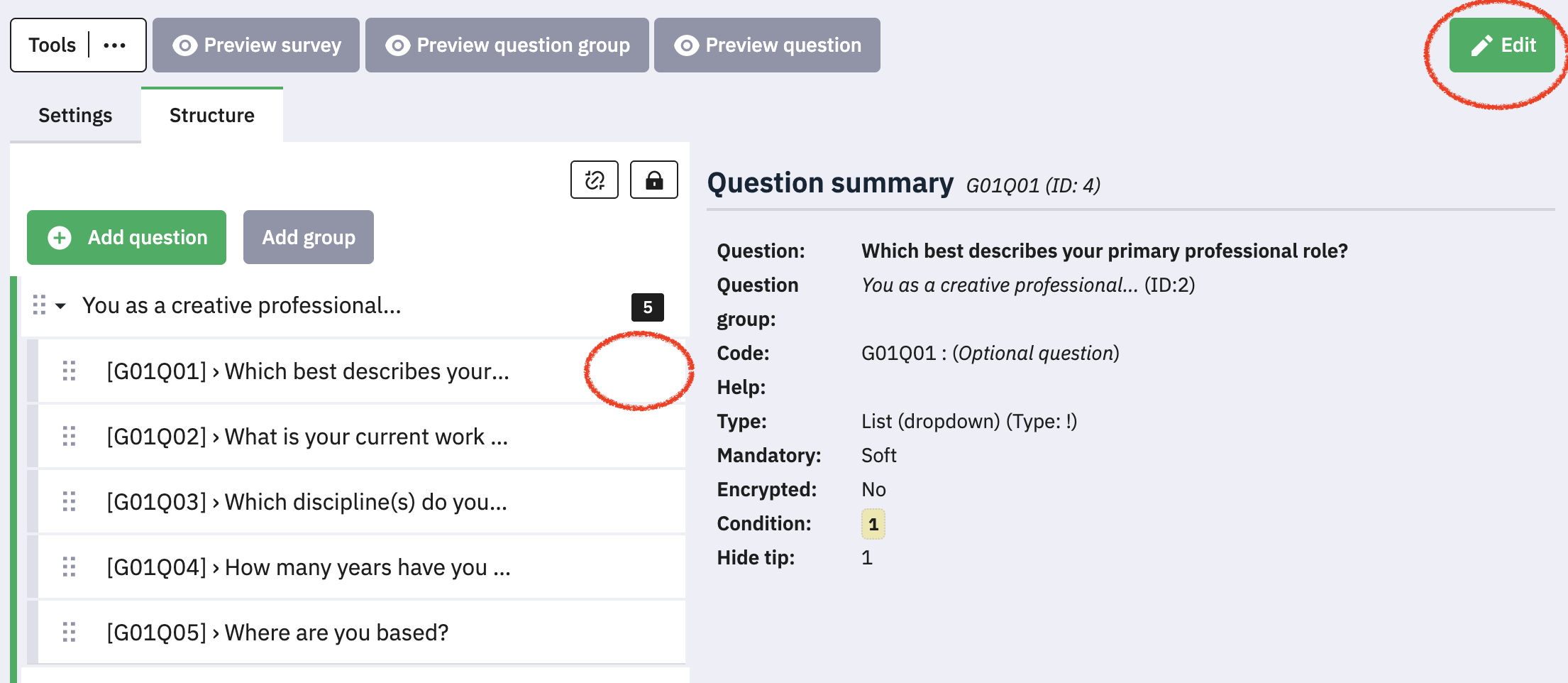Click the sidebar lock icon button
The height and width of the screenshot is (683, 1568).
pyautogui.click(x=653, y=180)
